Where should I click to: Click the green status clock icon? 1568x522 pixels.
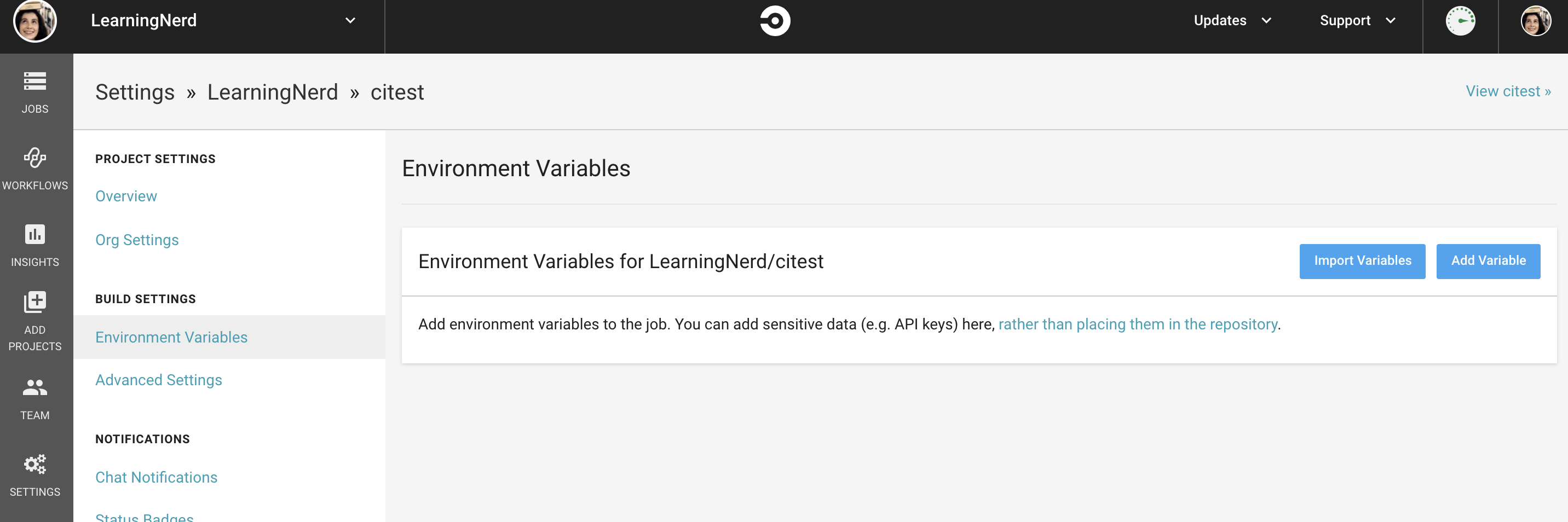click(1460, 21)
